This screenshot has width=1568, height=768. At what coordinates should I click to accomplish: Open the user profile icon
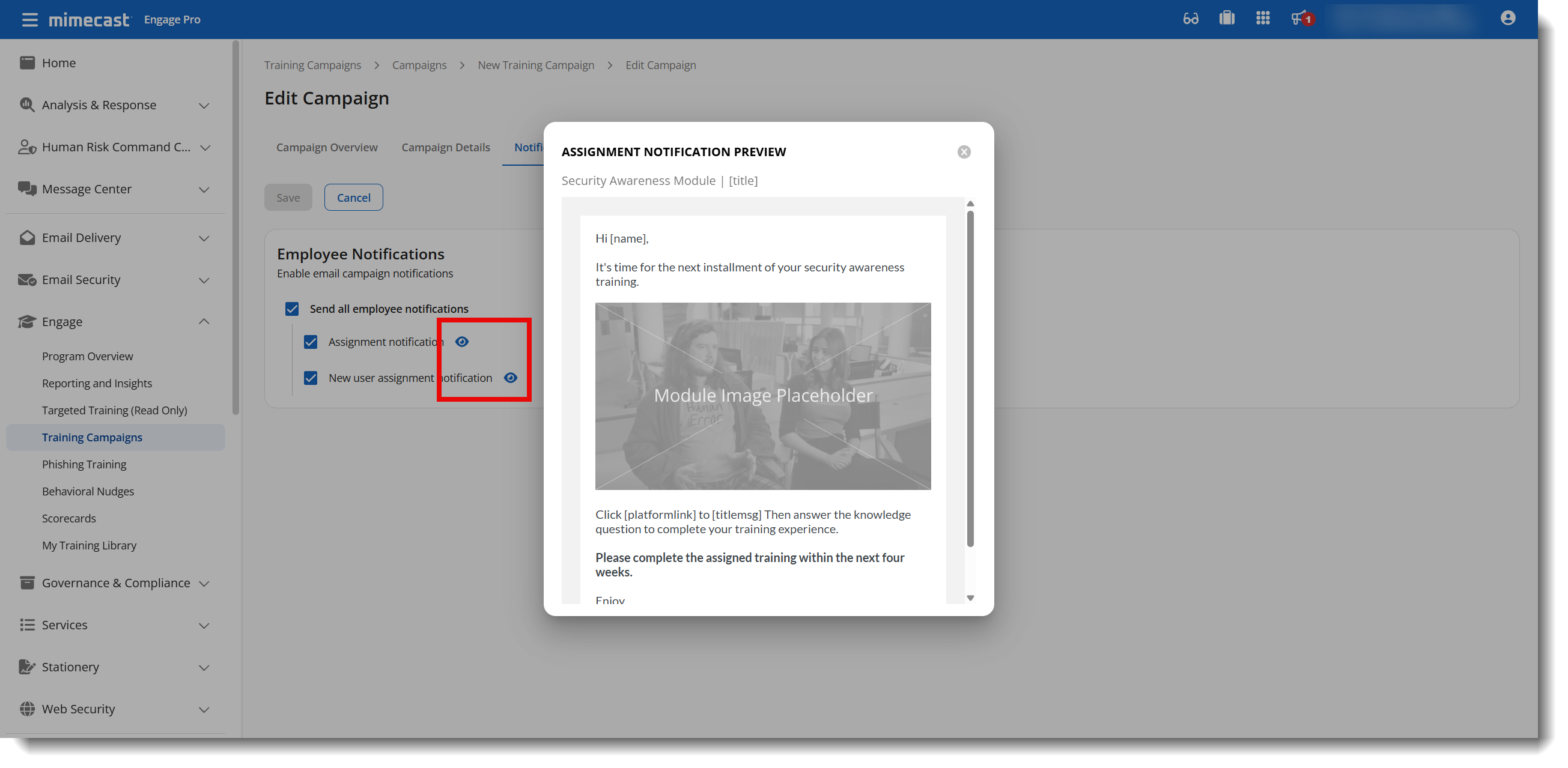click(x=1507, y=18)
